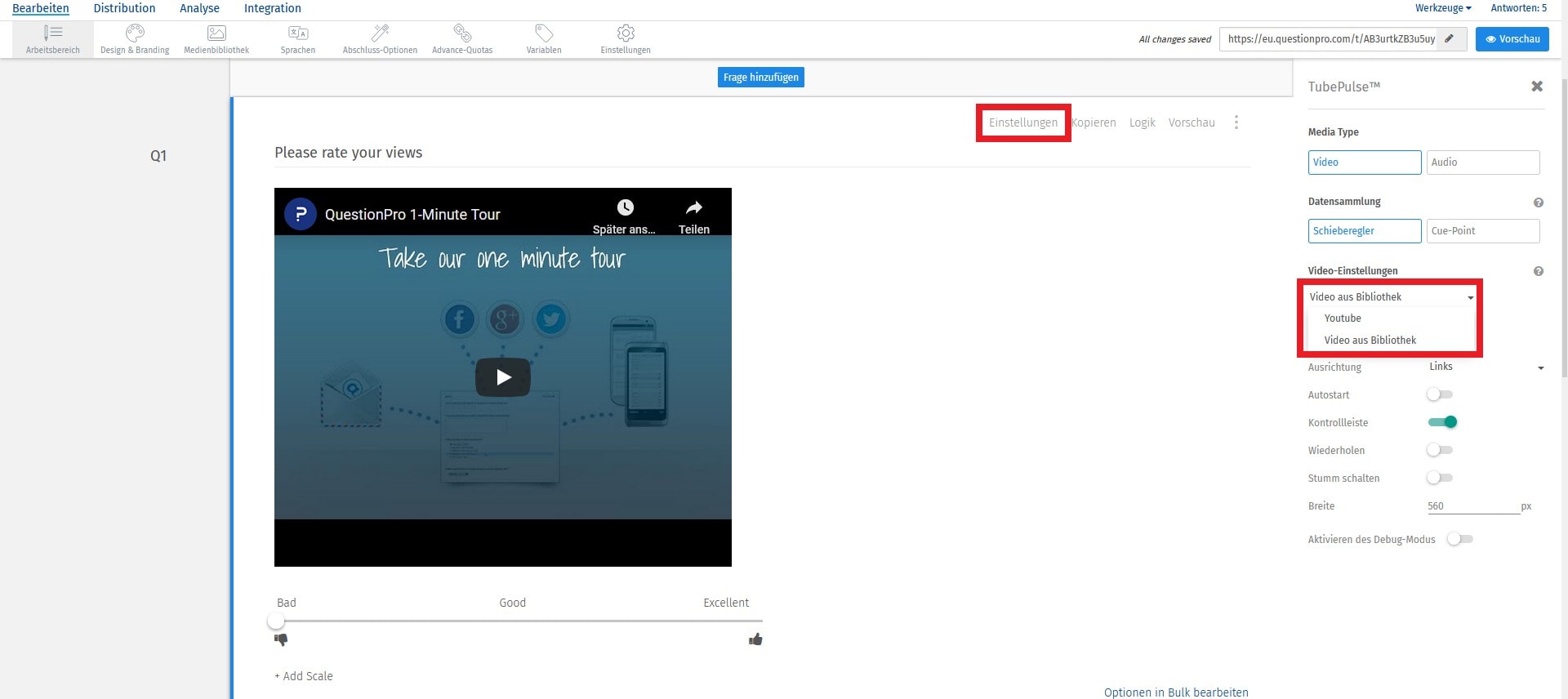Screen dimensions: 1568x699
Task: Click the Bad scale label
Action: tap(287, 603)
